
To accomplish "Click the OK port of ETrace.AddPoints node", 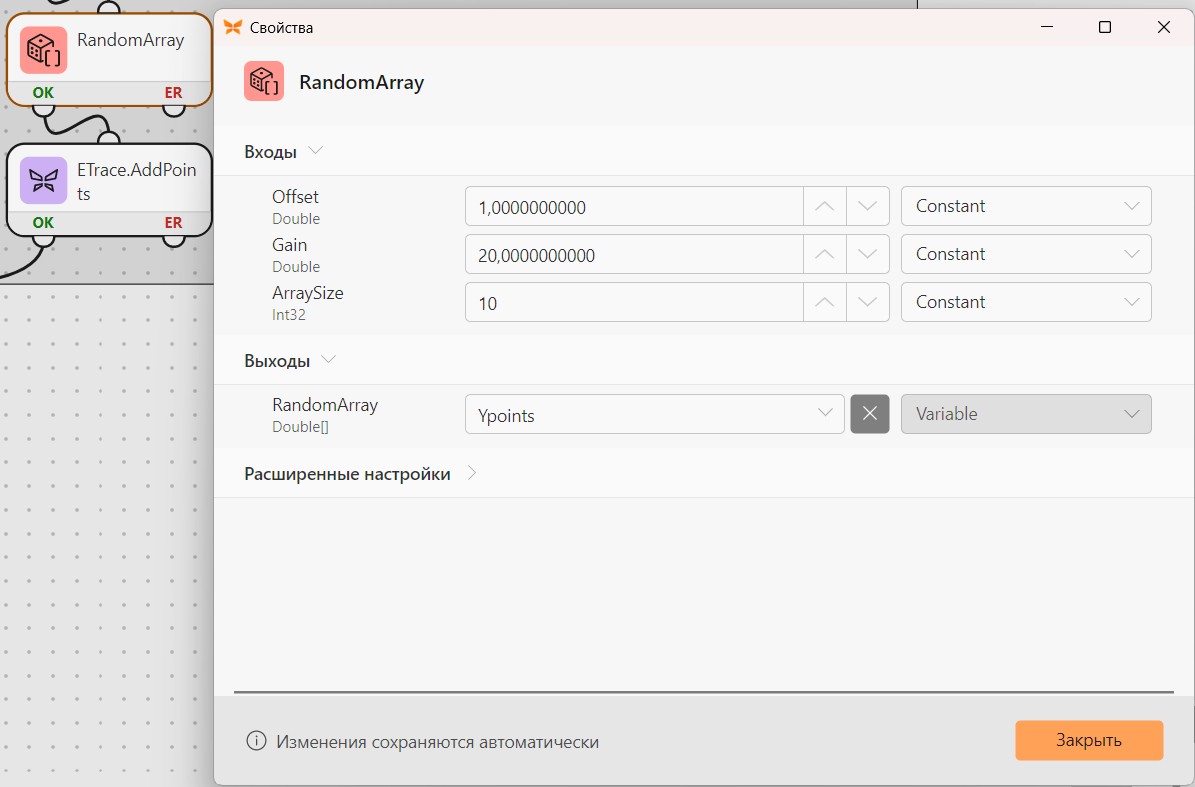I will pos(43,222).
